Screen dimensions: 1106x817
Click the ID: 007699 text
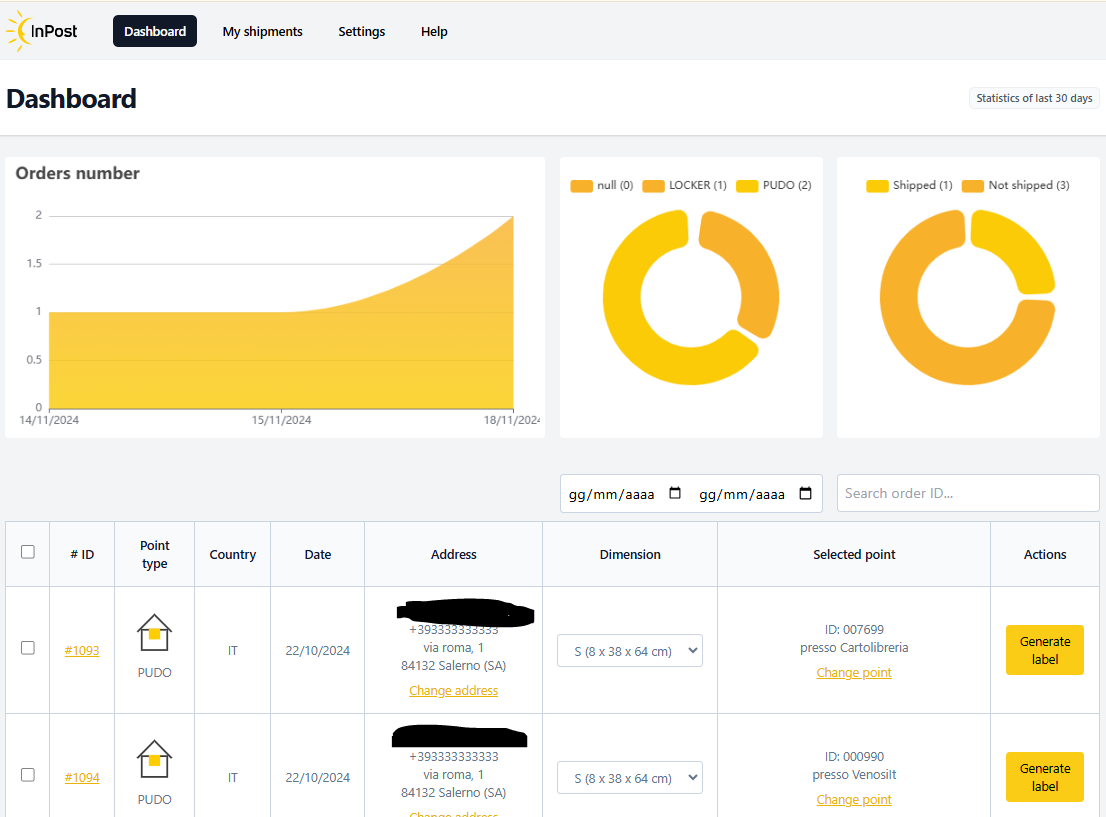point(854,629)
